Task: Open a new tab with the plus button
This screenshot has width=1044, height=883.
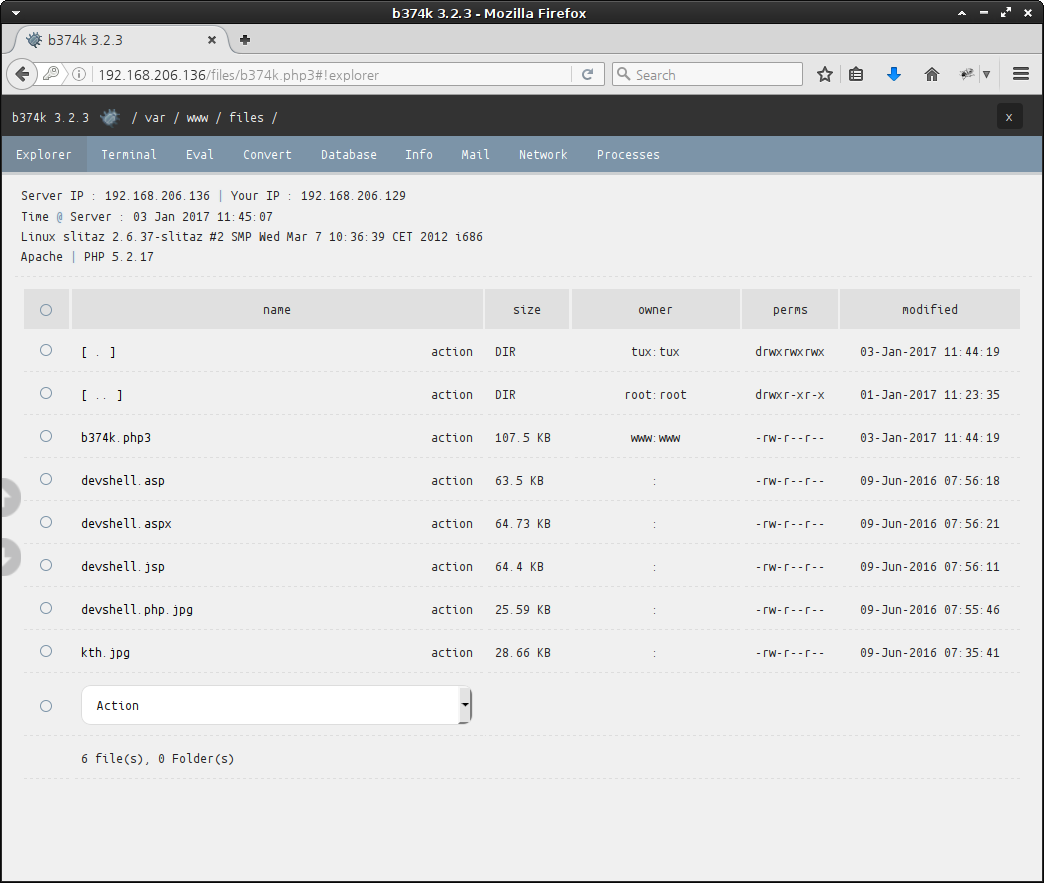Action: (245, 40)
